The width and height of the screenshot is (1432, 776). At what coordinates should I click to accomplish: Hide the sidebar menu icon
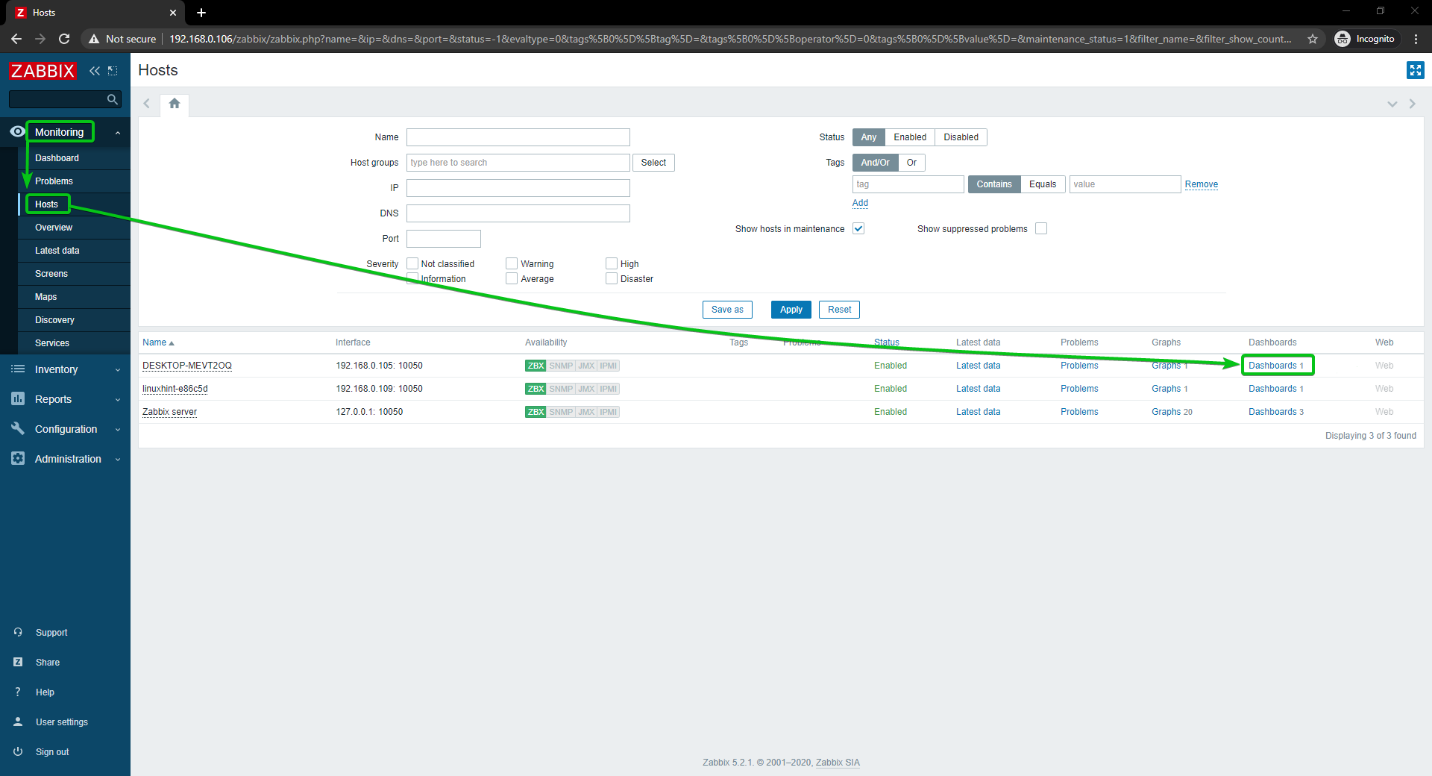point(113,71)
